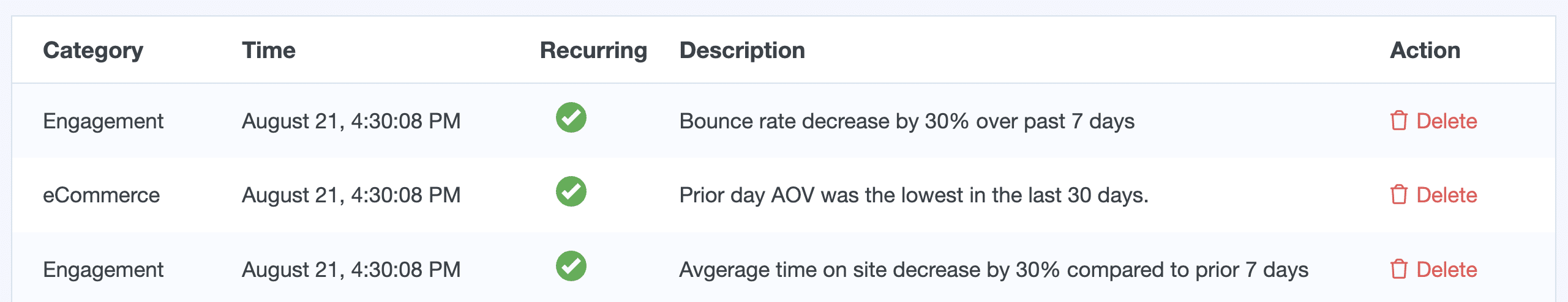Click the 'Prior day AOV was the lowest' description
Viewport: 1568px width, 302px height.
[913, 195]
